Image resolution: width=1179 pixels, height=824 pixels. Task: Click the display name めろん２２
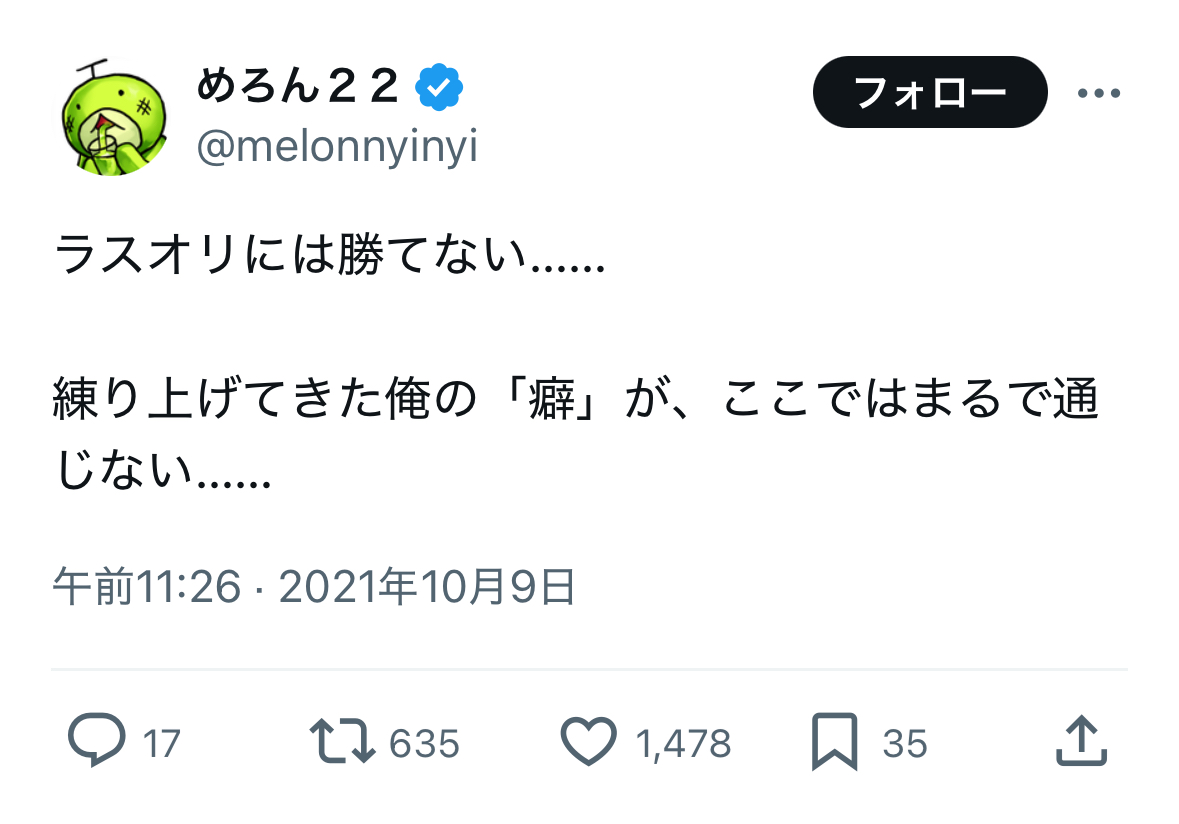(298, 90)
